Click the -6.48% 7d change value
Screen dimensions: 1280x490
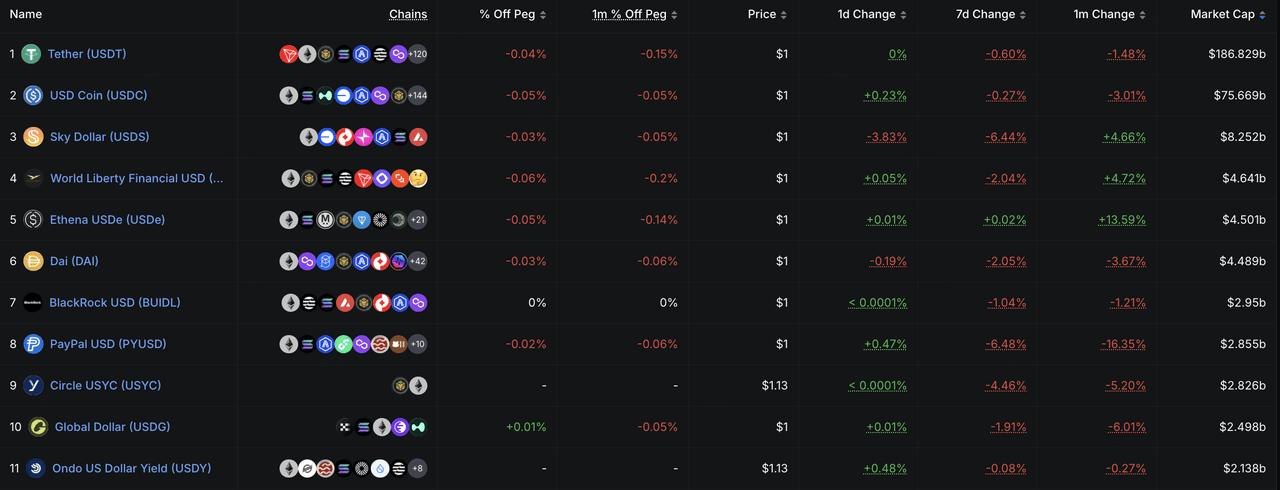tap(1006, 344)
